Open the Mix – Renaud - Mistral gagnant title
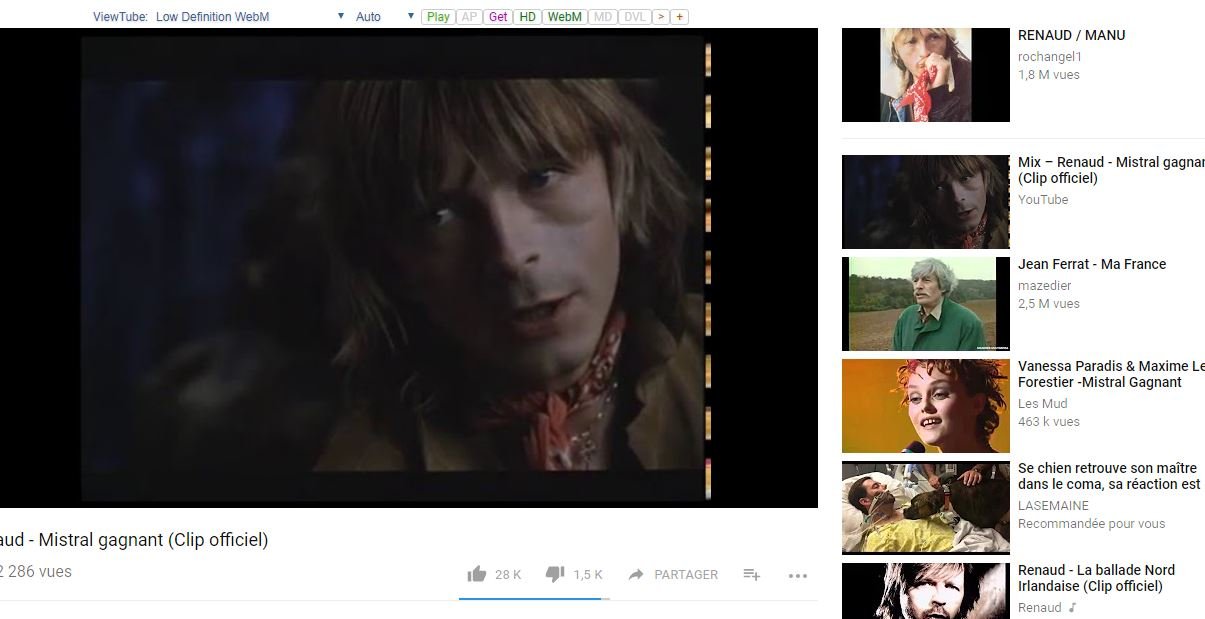 click(x=1111, y=170)
